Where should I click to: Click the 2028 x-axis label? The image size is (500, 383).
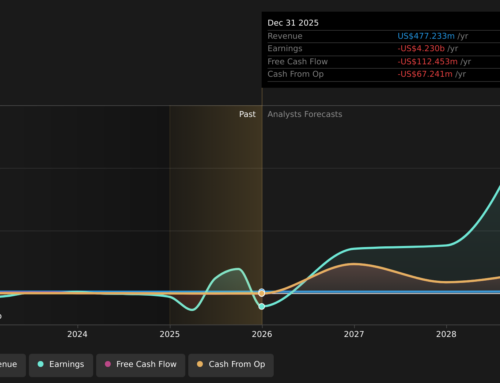coord(446,334)
